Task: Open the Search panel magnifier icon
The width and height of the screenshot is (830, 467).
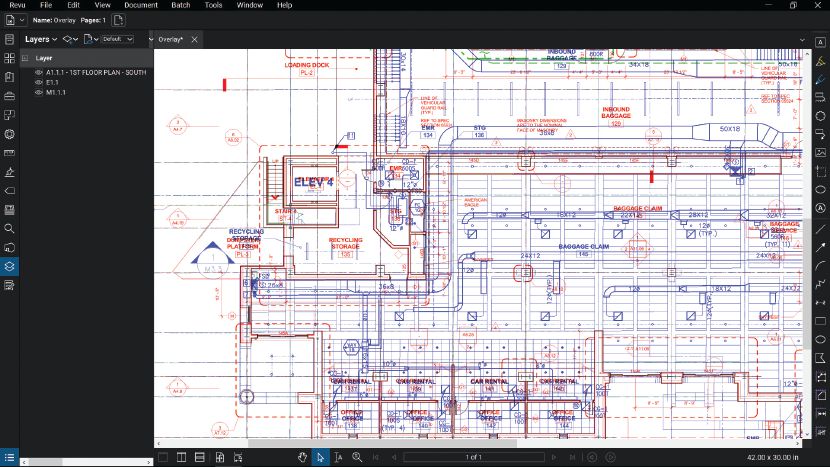Action: (x=9, y=228)
